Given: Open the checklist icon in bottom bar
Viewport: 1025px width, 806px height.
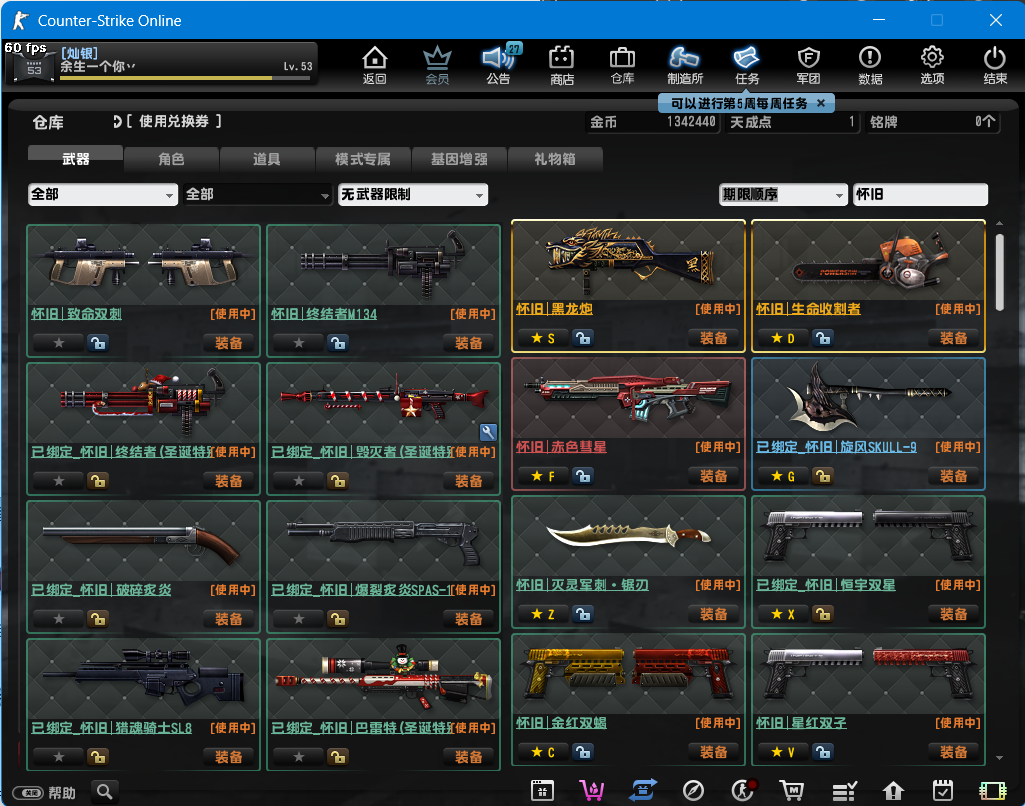Looking at the screenshot, I should tap(844, 791).
